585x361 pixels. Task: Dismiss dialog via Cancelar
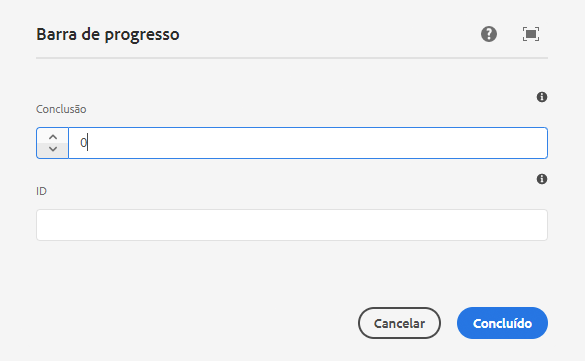pos(399,323)
